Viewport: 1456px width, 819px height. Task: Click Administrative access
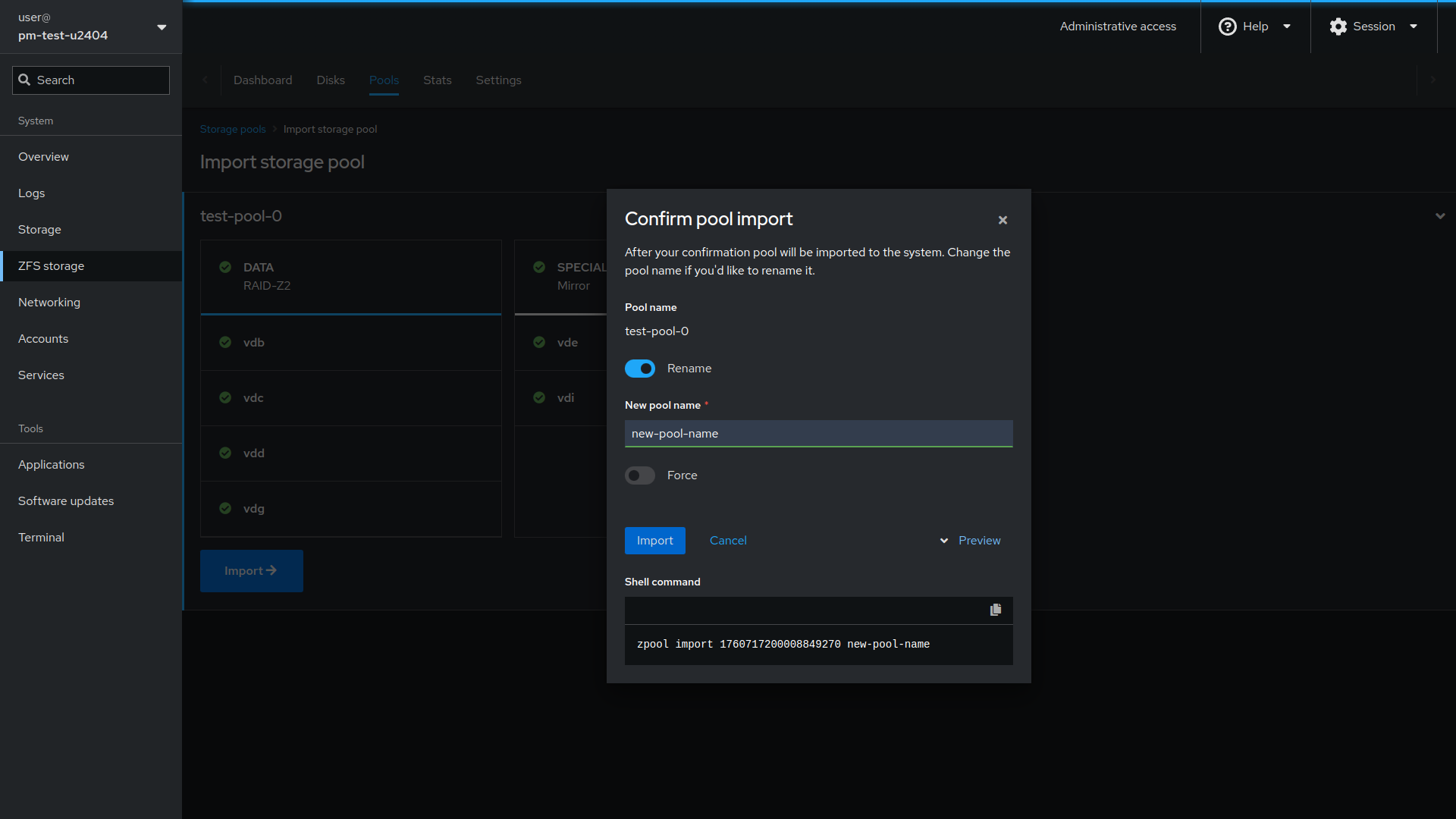[x=1118, y=27]
